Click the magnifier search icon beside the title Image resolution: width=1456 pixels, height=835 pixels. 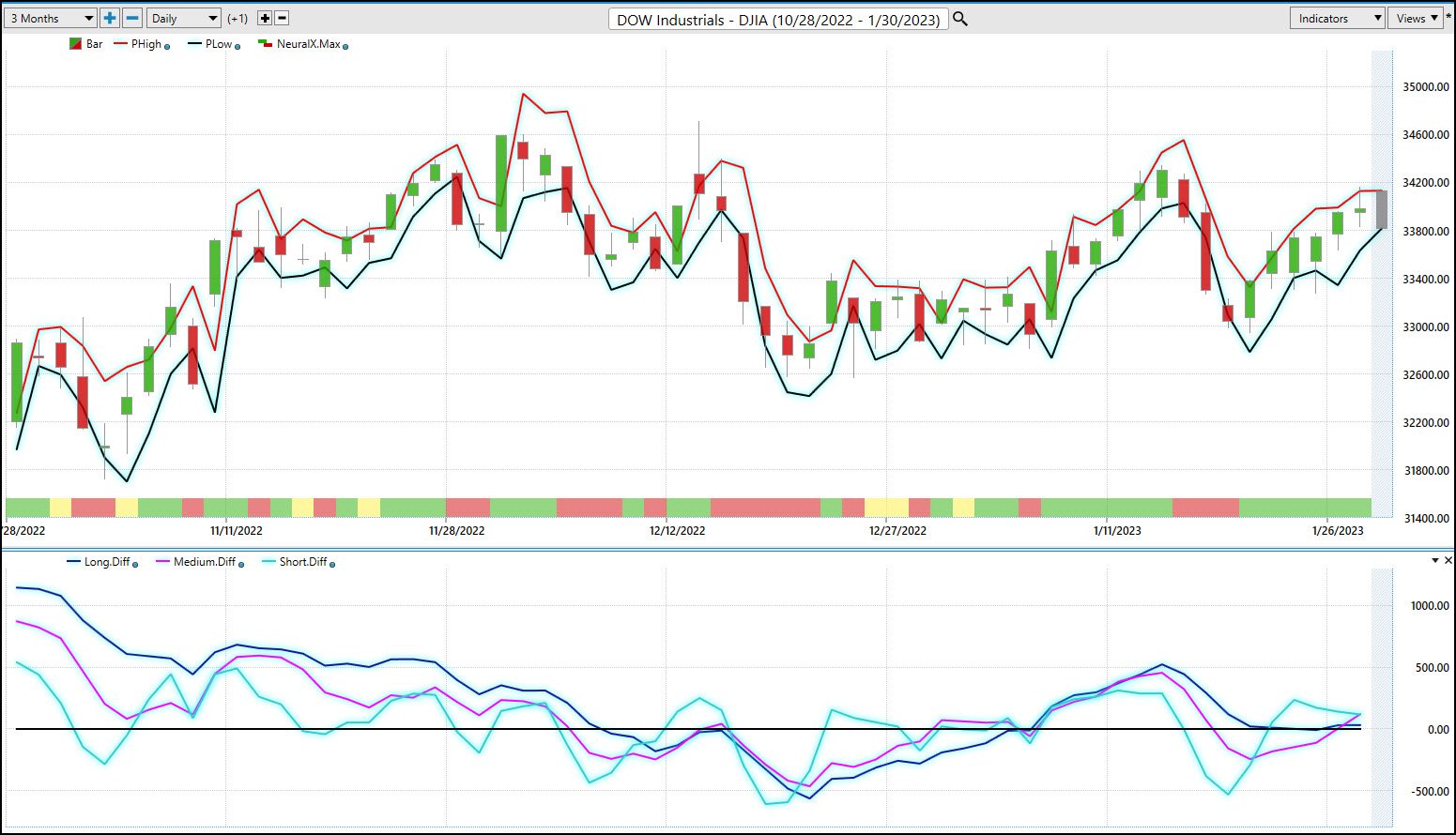coord(960,19)
